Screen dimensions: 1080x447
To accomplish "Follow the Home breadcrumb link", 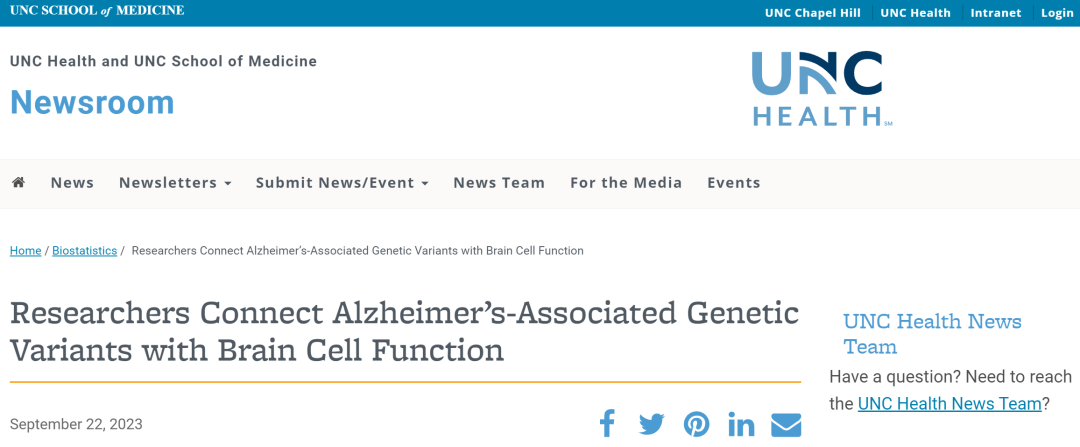I will pyautogui.click(x=25, y=251).
